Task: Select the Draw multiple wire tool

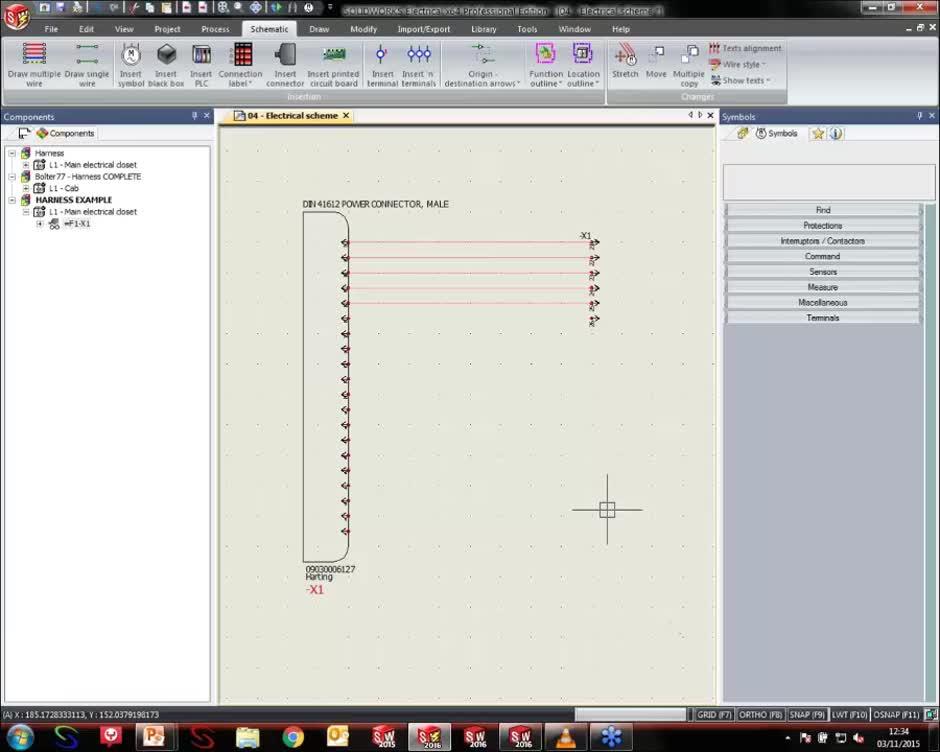Action: tap(34, 63)
